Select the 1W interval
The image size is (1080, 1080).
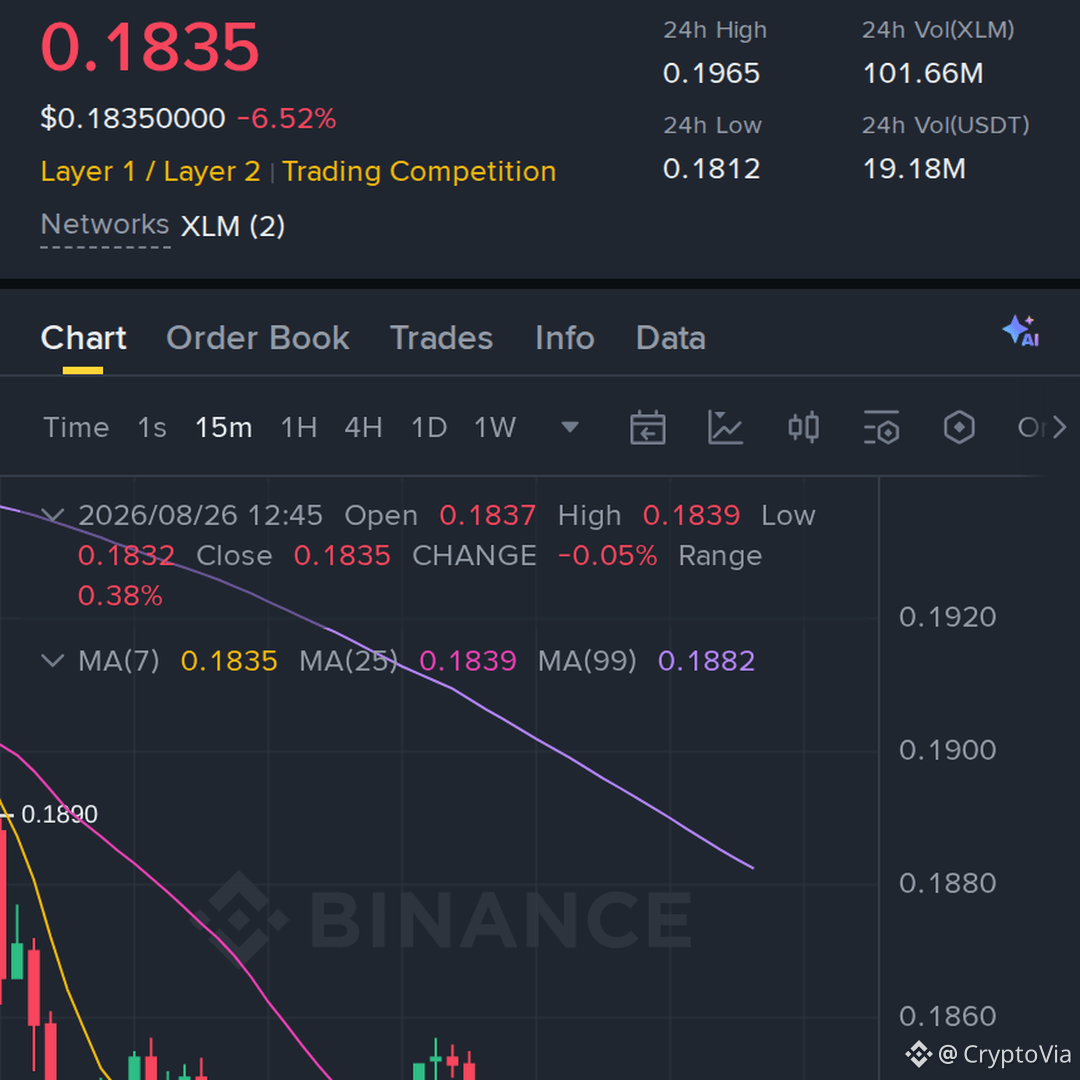(495, 428)
